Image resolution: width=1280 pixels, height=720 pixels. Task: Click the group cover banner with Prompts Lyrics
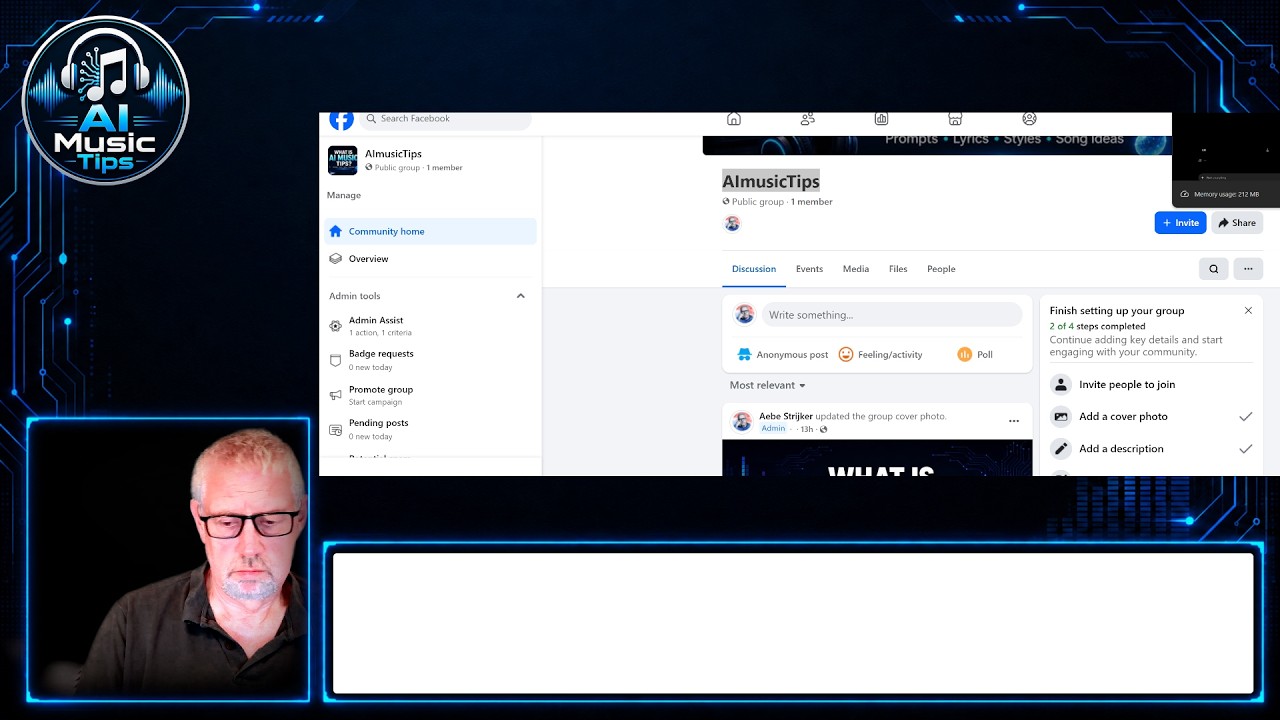[x=936, y=145]
